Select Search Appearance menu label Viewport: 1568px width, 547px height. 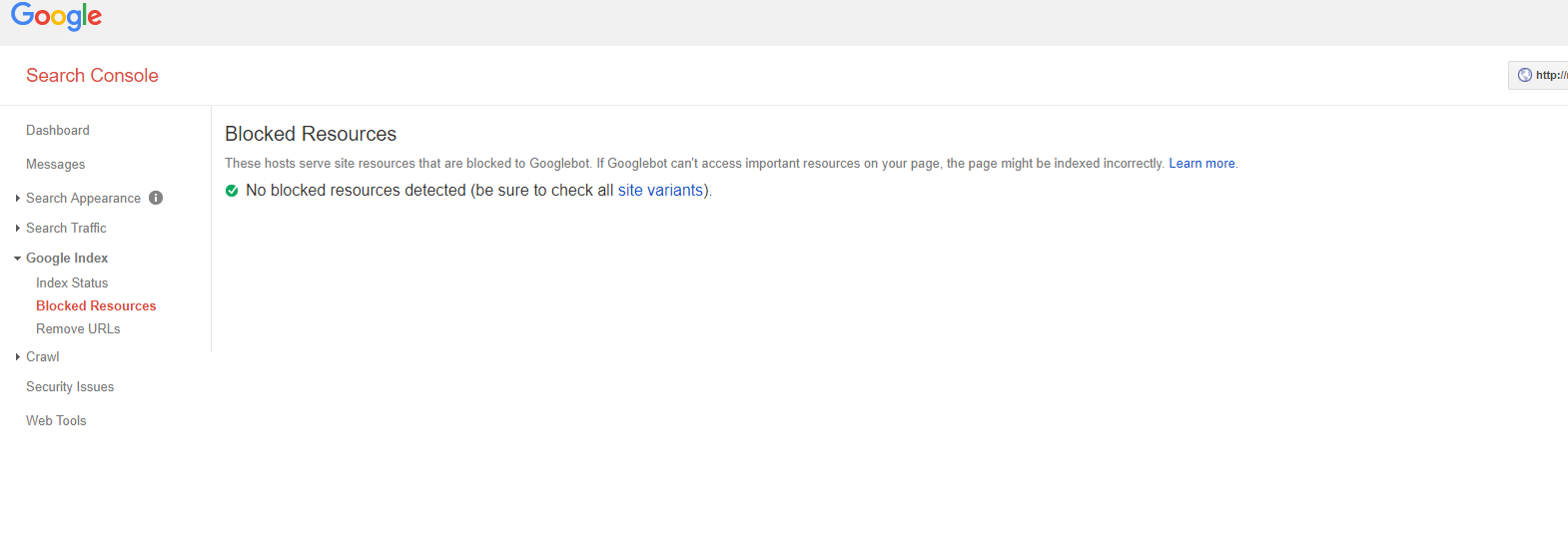click(84, 199)
